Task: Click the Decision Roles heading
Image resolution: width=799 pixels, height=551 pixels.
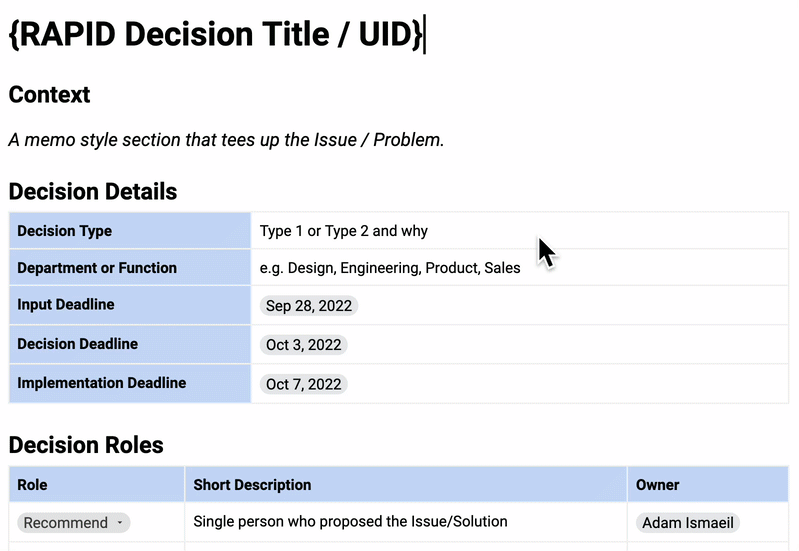Action: tap(86, 445)
